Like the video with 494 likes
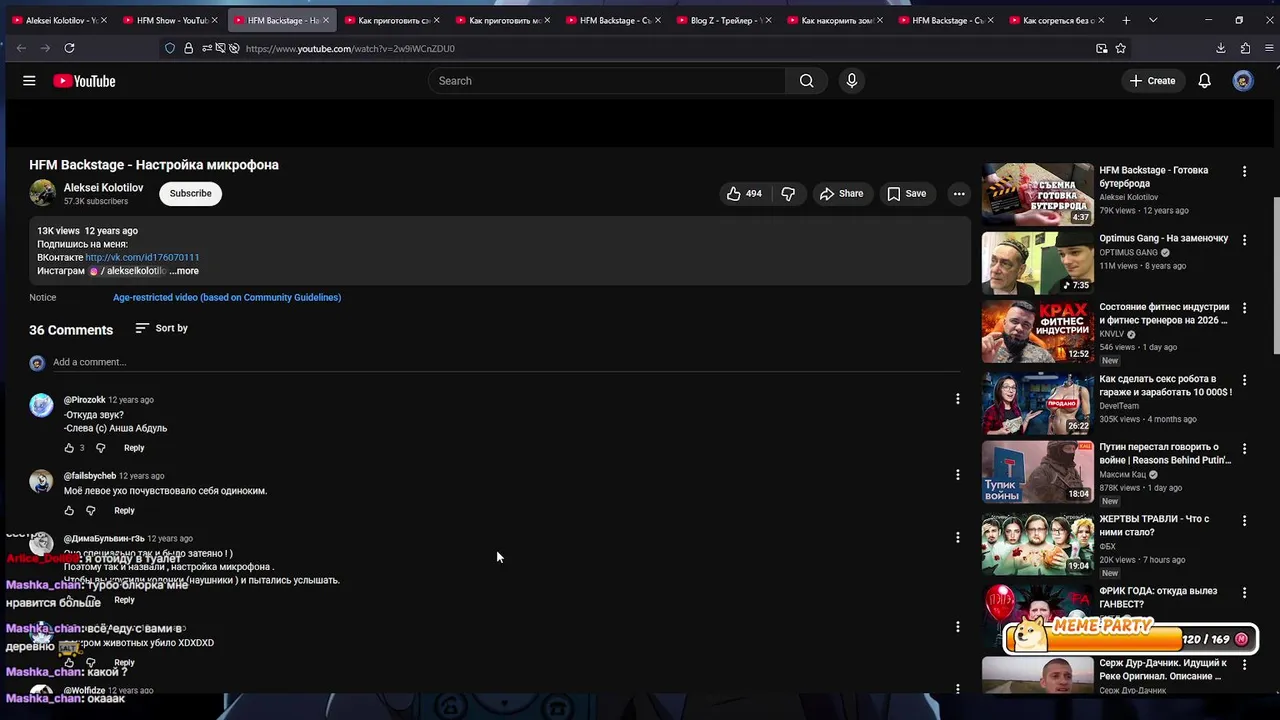The height and width of the screenshot is (720, 1280). click(x=744, y=194)
